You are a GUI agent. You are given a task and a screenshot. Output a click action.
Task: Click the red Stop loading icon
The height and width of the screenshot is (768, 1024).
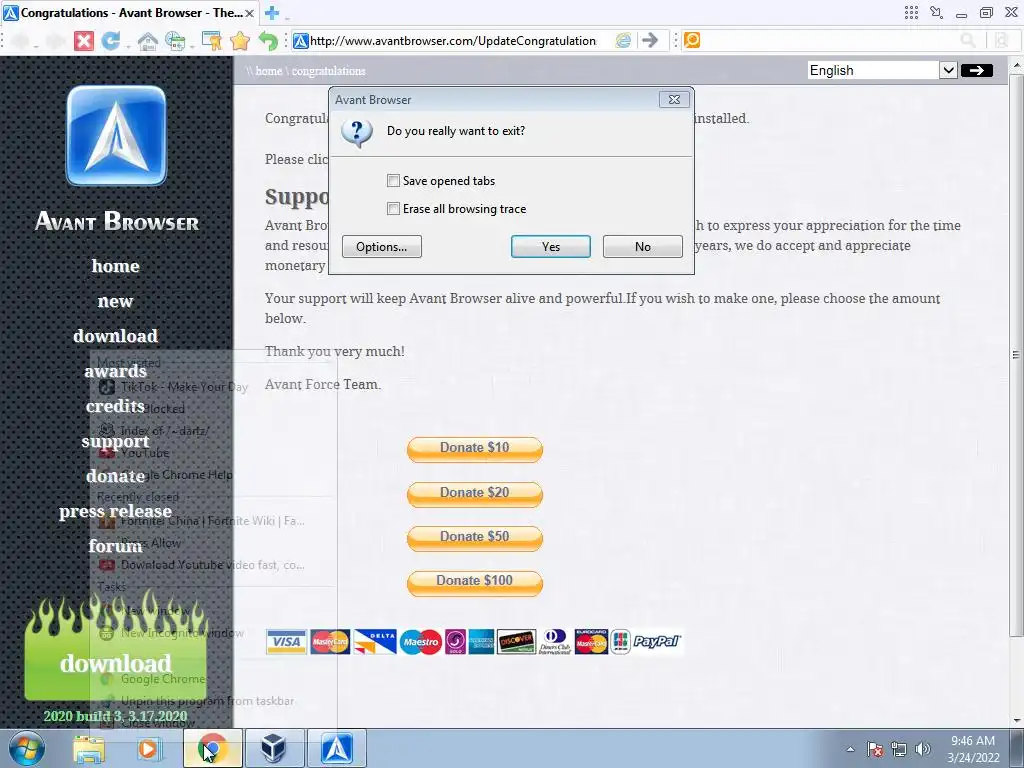pos(84,41)
